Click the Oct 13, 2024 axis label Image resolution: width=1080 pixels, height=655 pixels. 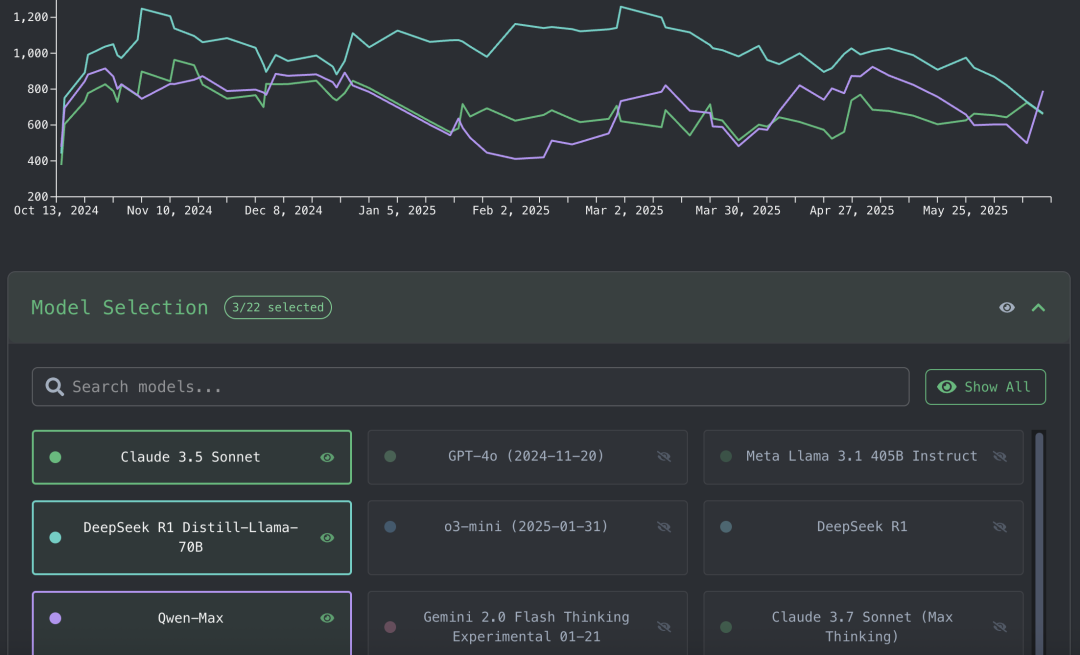[x=56, y=211]
